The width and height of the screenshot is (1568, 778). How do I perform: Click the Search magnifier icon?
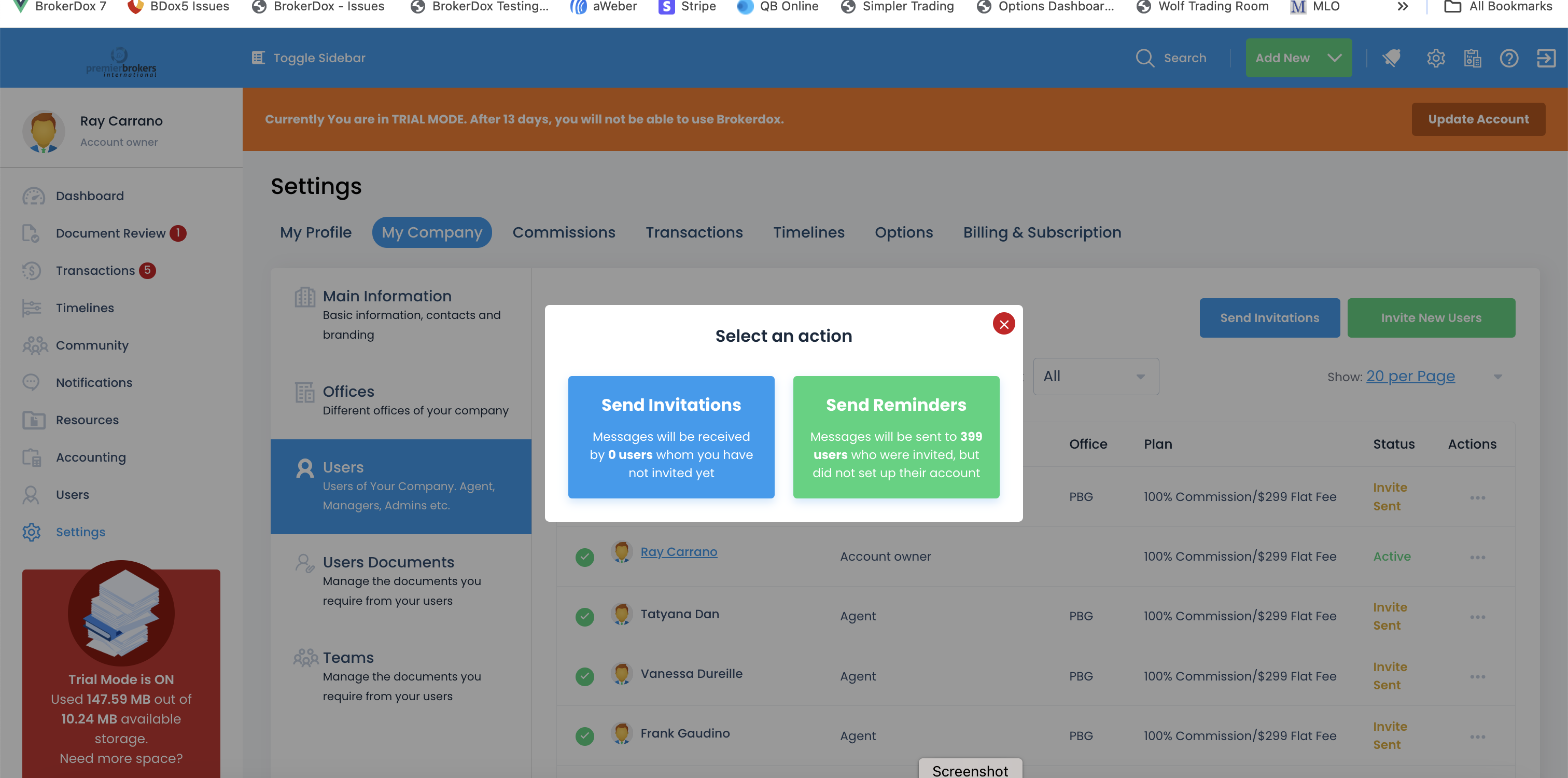pos(1145,58)
